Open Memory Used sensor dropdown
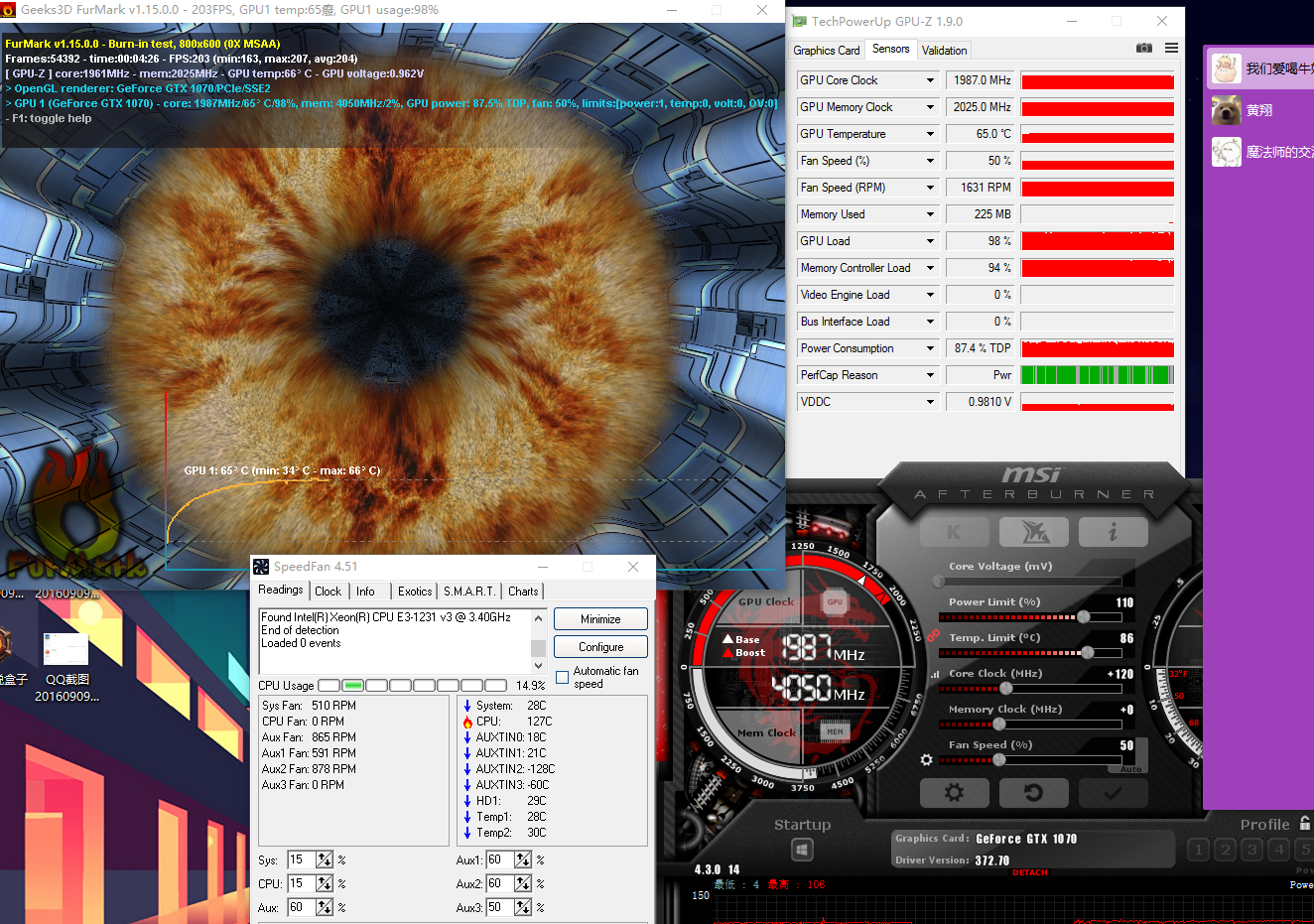Screen dimensions: 1314x924 pos(930,214)
